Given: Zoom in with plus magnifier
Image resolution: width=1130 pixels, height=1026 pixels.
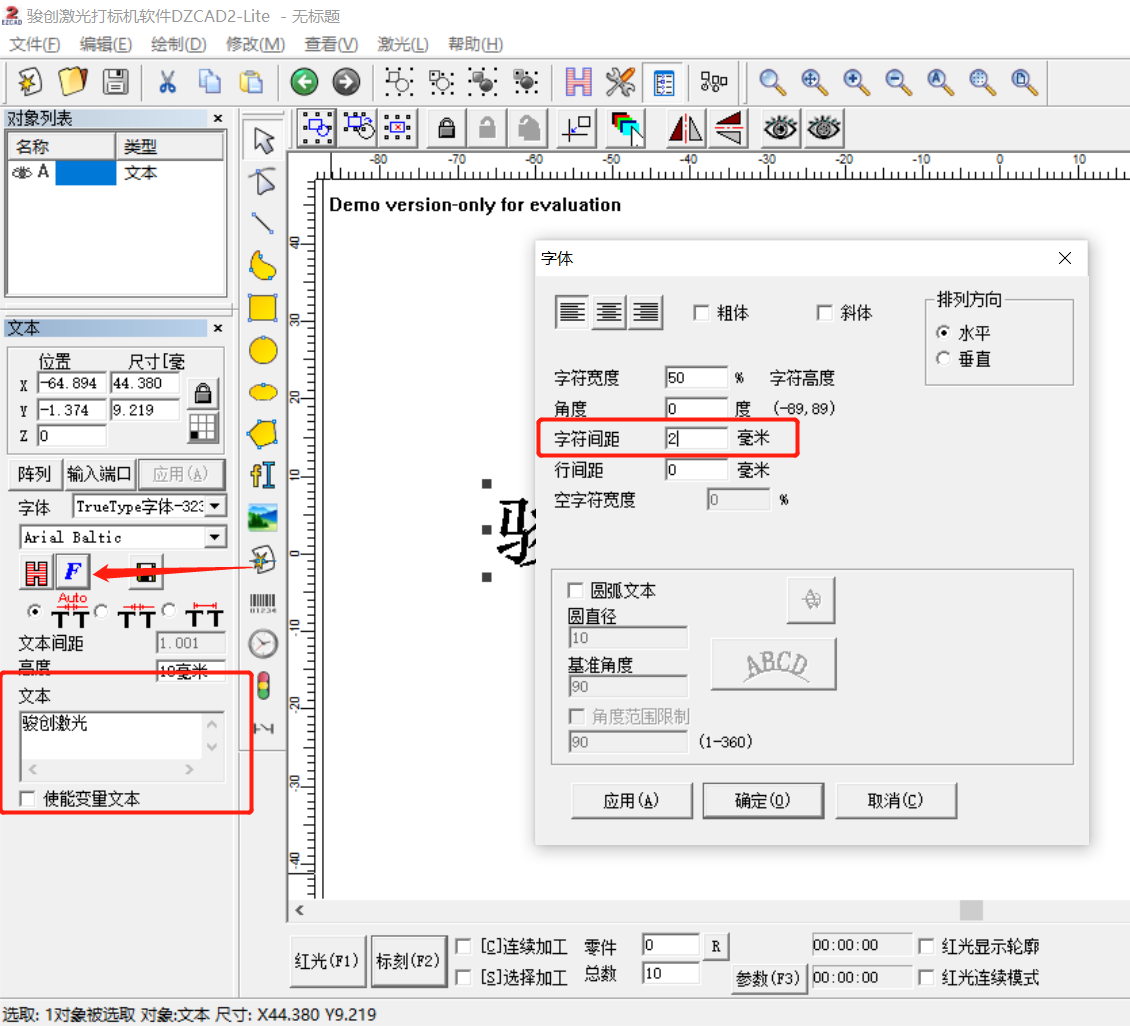Looking at the screenshot, I should [856, 81].
